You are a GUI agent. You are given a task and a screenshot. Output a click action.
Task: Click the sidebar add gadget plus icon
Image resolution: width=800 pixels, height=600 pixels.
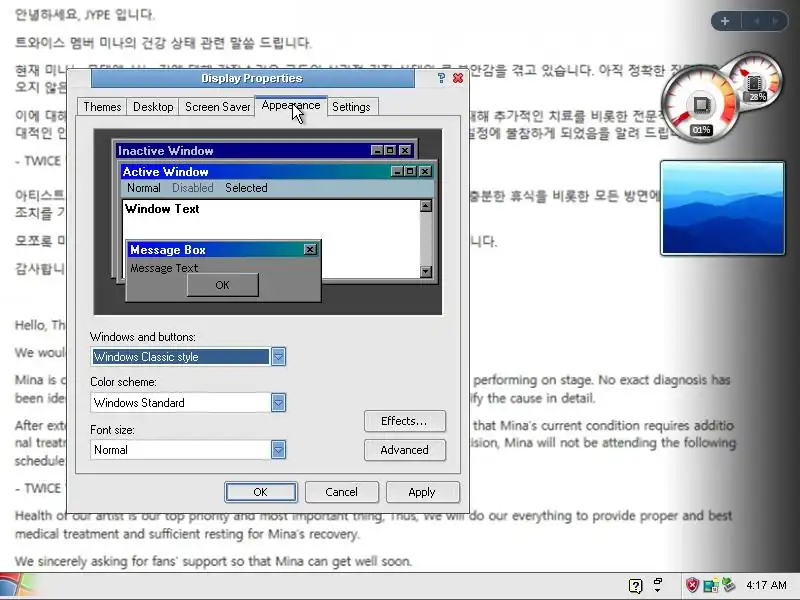tap(725, 21)
